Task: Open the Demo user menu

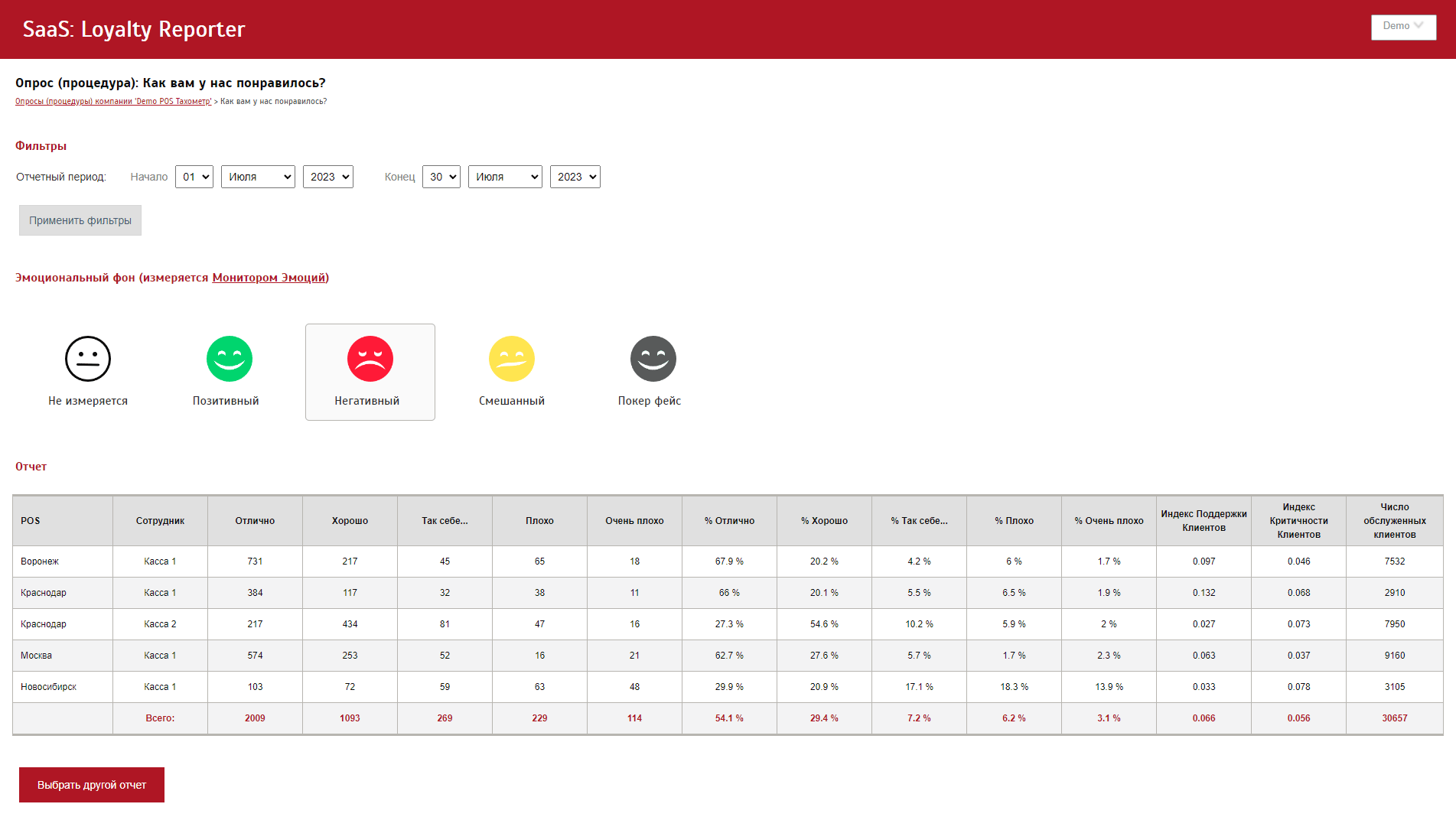Action: click(1403, 27)
